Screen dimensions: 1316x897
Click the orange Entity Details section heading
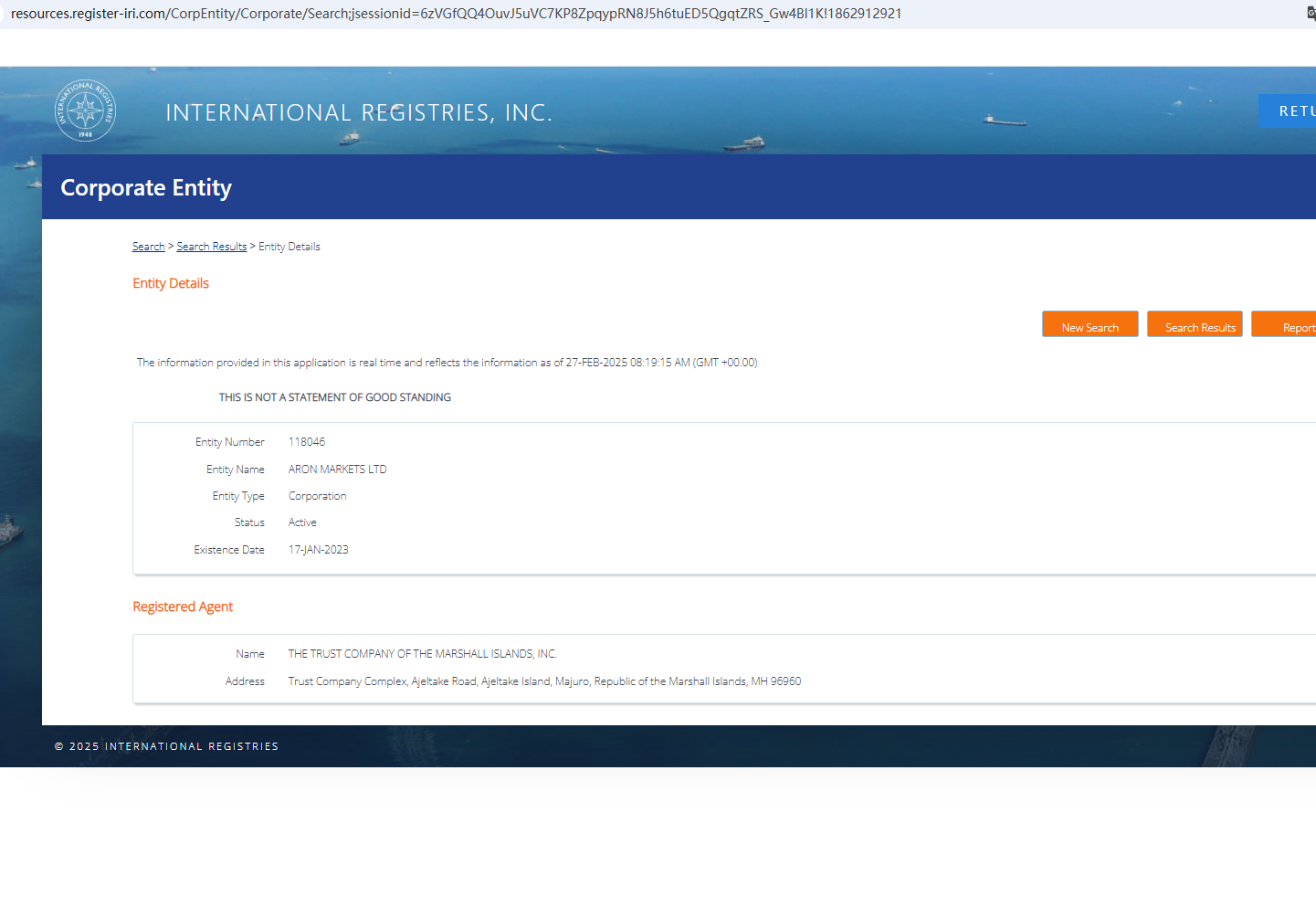[171, 283]
